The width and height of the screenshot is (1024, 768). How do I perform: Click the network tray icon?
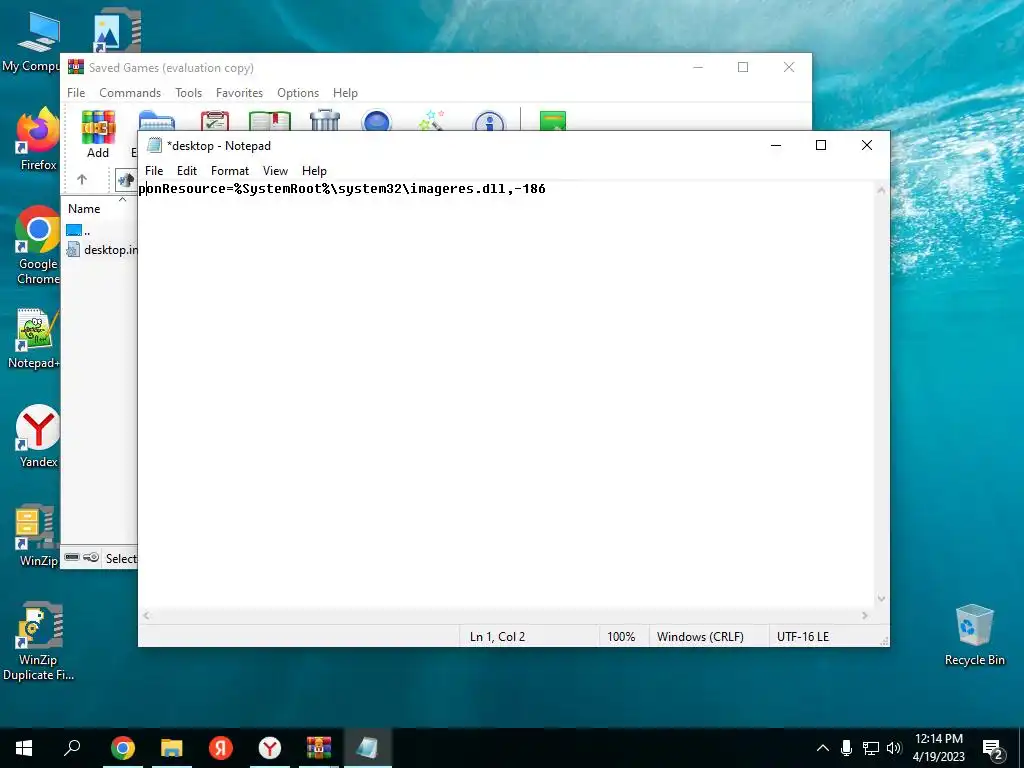tap(871, 748)
